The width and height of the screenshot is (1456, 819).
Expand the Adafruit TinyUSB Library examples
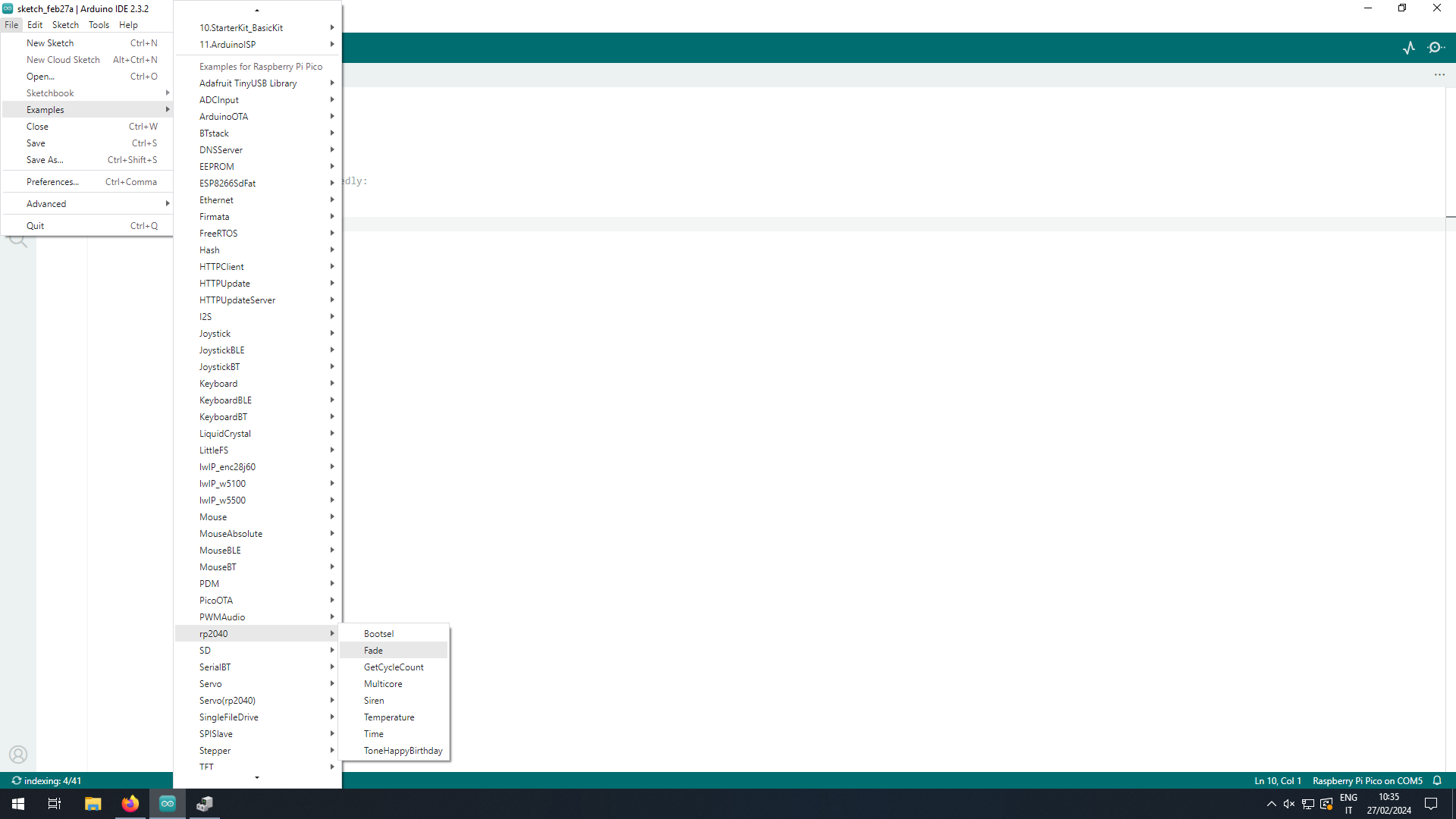click(x=258, y=83)
